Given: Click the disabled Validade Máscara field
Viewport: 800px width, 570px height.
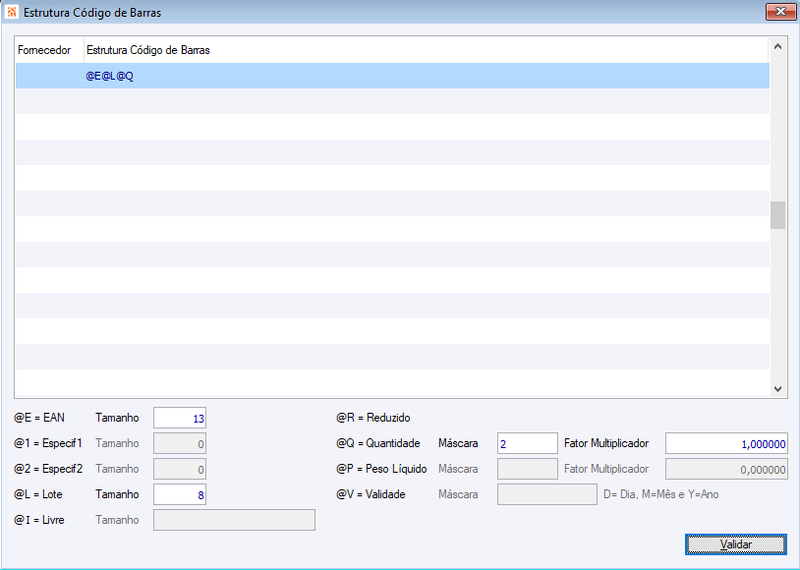Looking at the screenshot, I should 547,494.
